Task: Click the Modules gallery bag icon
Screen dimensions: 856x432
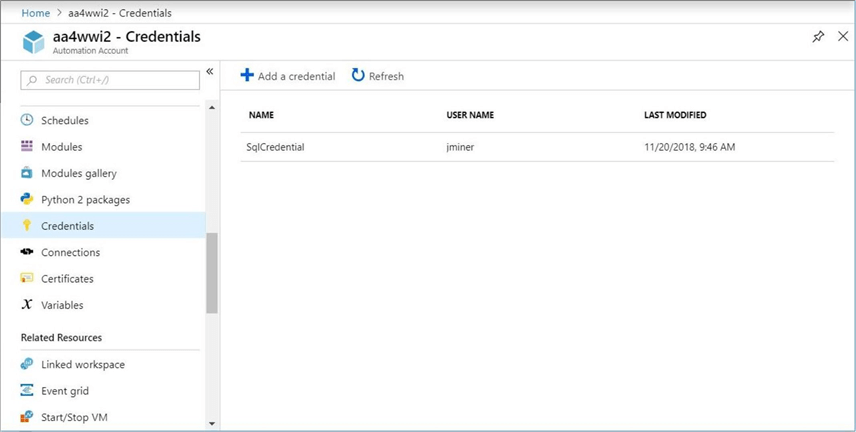Action: coord(27,173)
